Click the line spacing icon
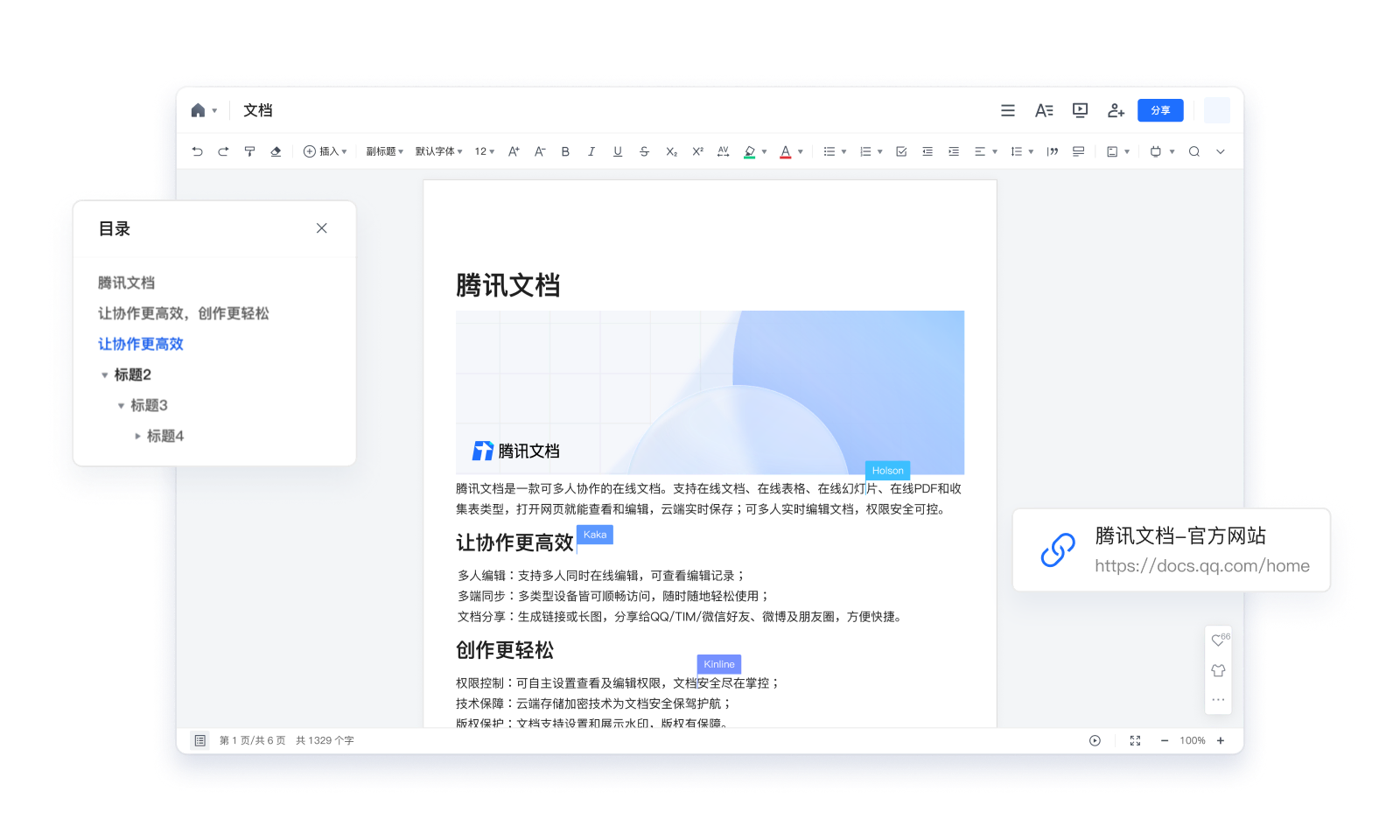Viewport: 1400px width, 840px height. [1016, 151]
